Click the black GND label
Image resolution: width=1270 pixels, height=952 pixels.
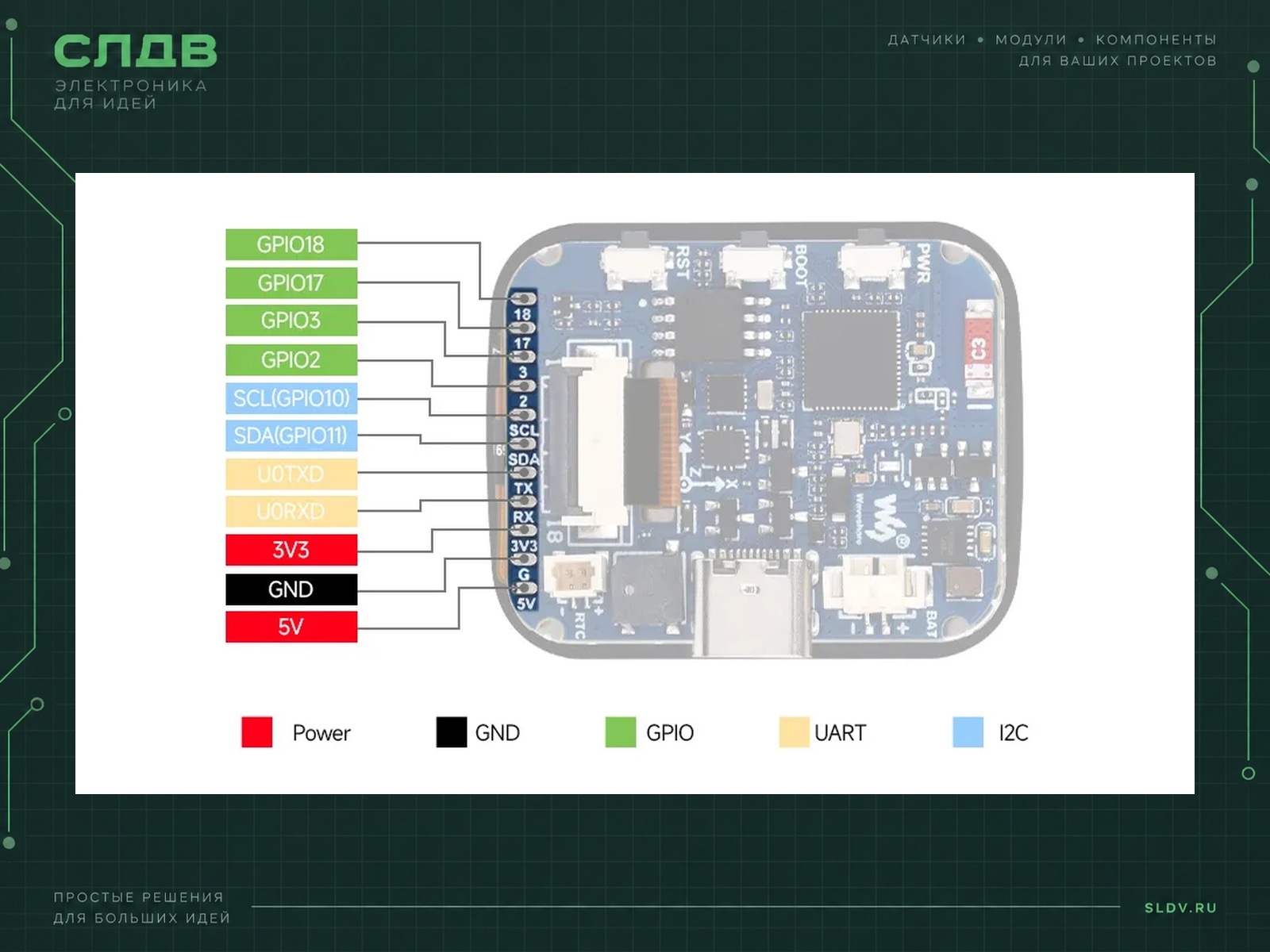[291, 589]
